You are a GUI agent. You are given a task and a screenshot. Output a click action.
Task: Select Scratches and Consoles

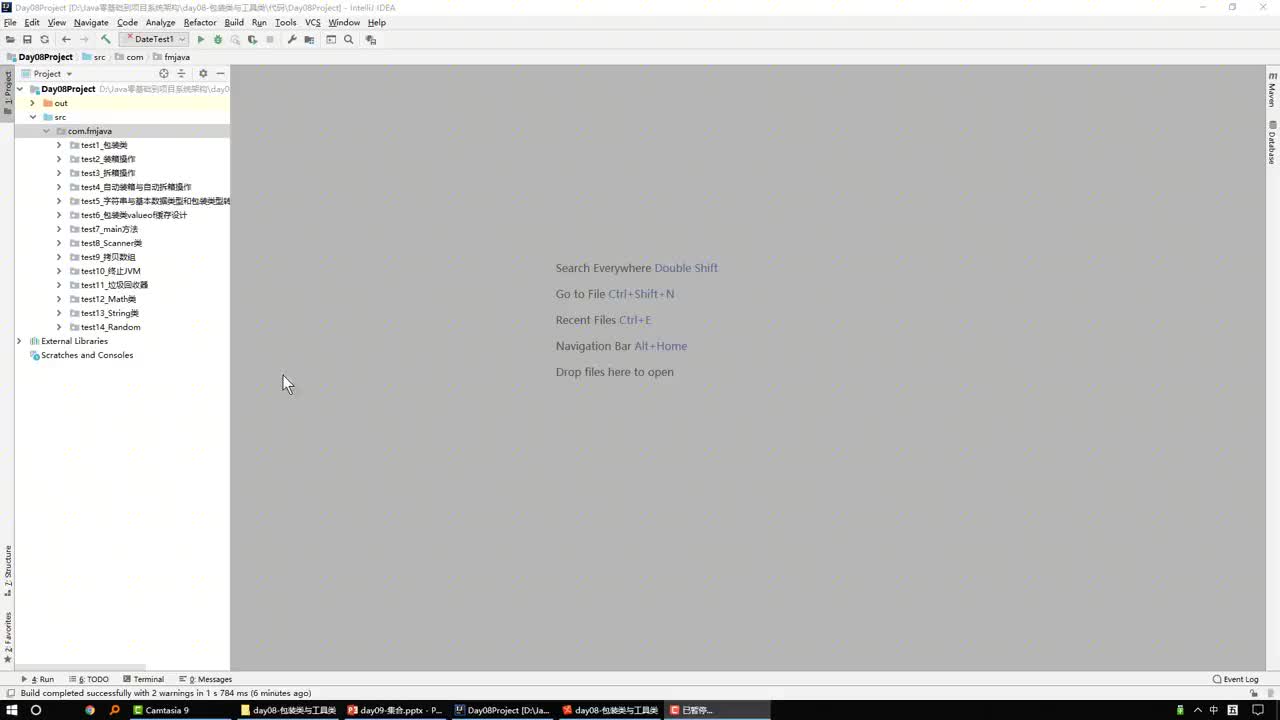point(87,355)
